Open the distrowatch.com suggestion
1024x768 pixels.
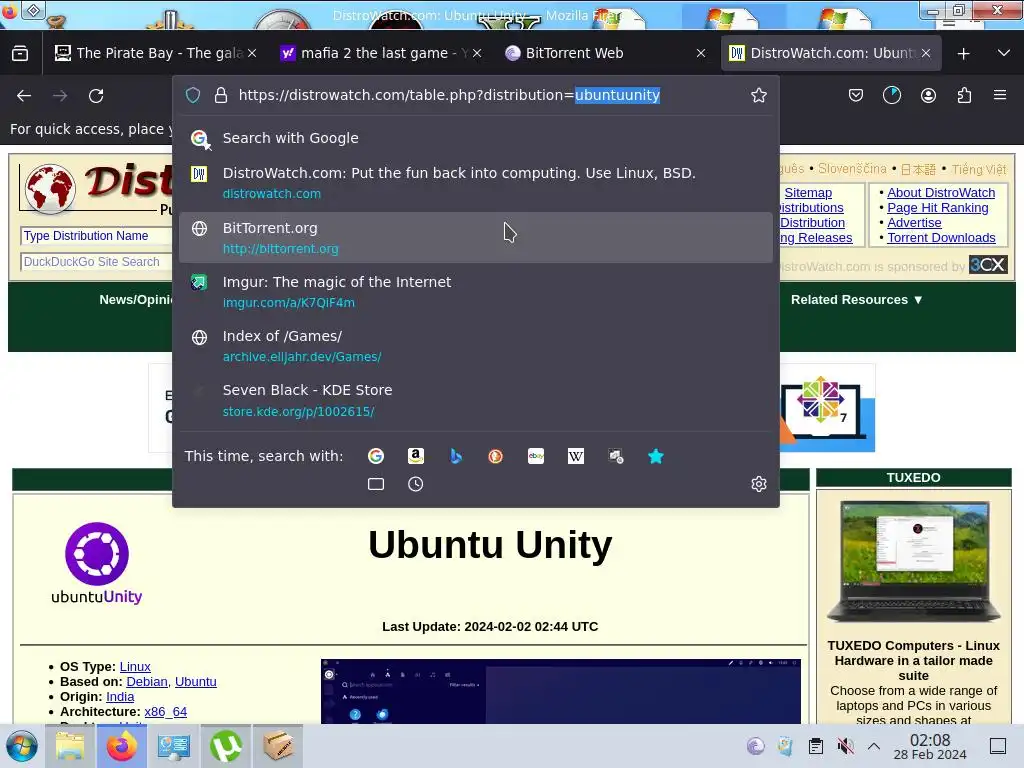475,183
